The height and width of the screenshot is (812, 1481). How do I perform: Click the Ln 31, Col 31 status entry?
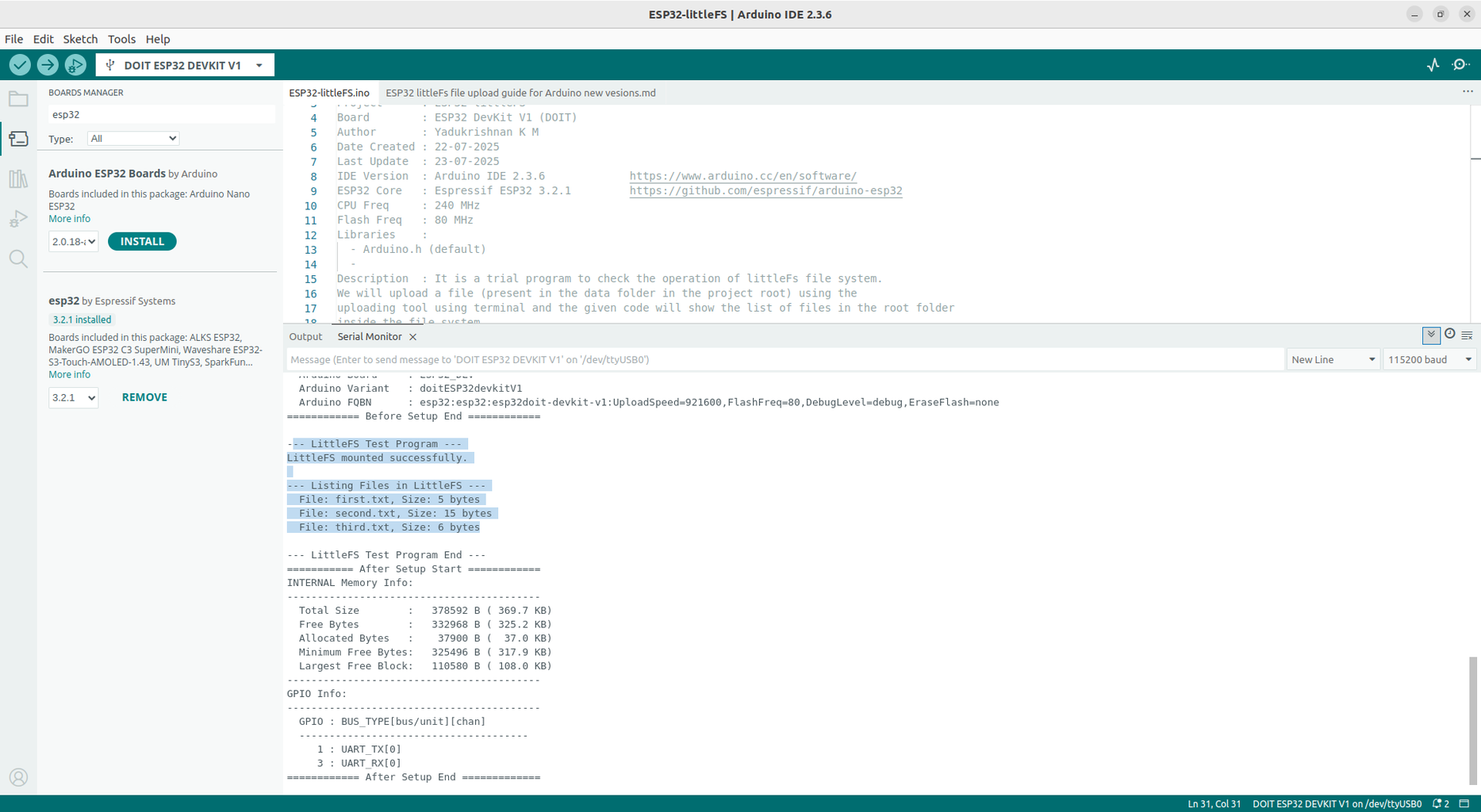point(1214,804)
